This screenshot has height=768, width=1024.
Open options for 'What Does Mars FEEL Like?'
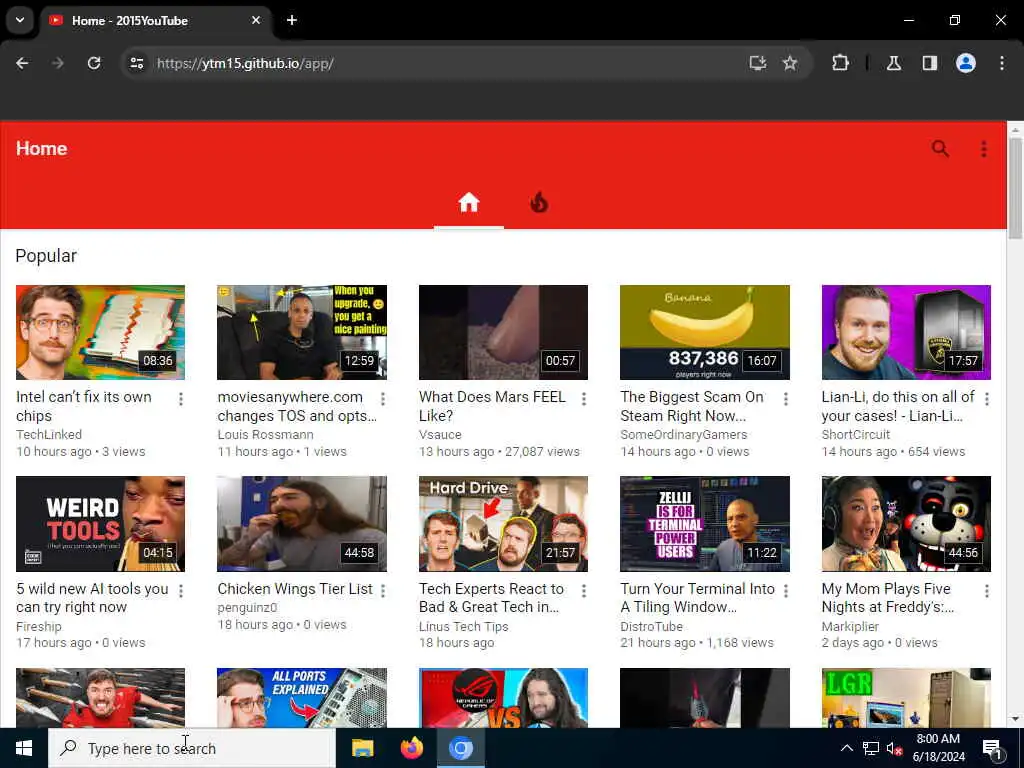click(x=584, y=398)
